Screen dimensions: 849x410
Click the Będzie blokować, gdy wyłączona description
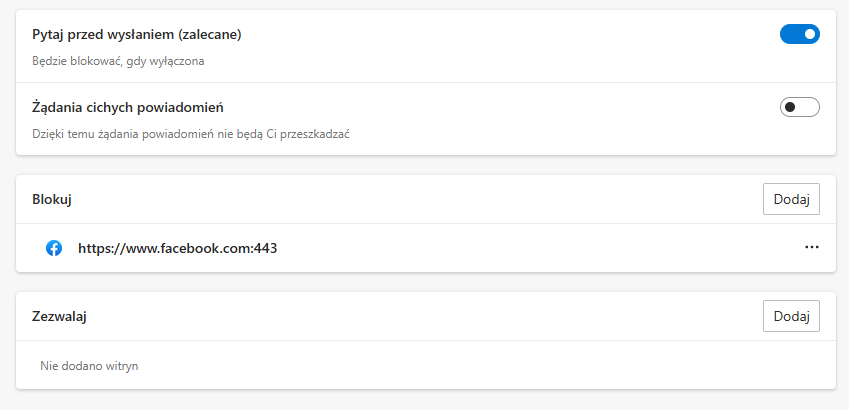click(x=118, y=61)
